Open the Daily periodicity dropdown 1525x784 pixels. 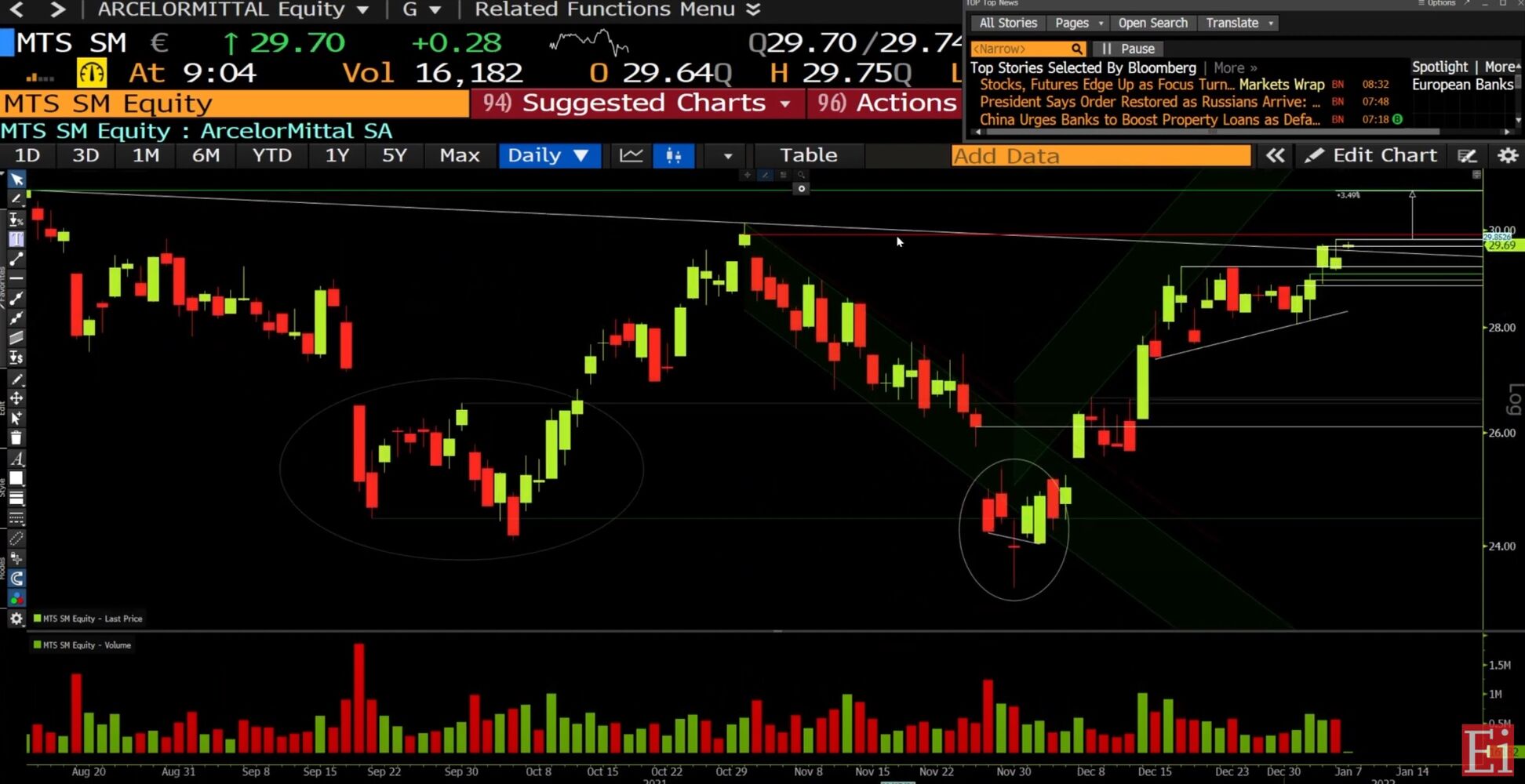click(x=549, y=155)
